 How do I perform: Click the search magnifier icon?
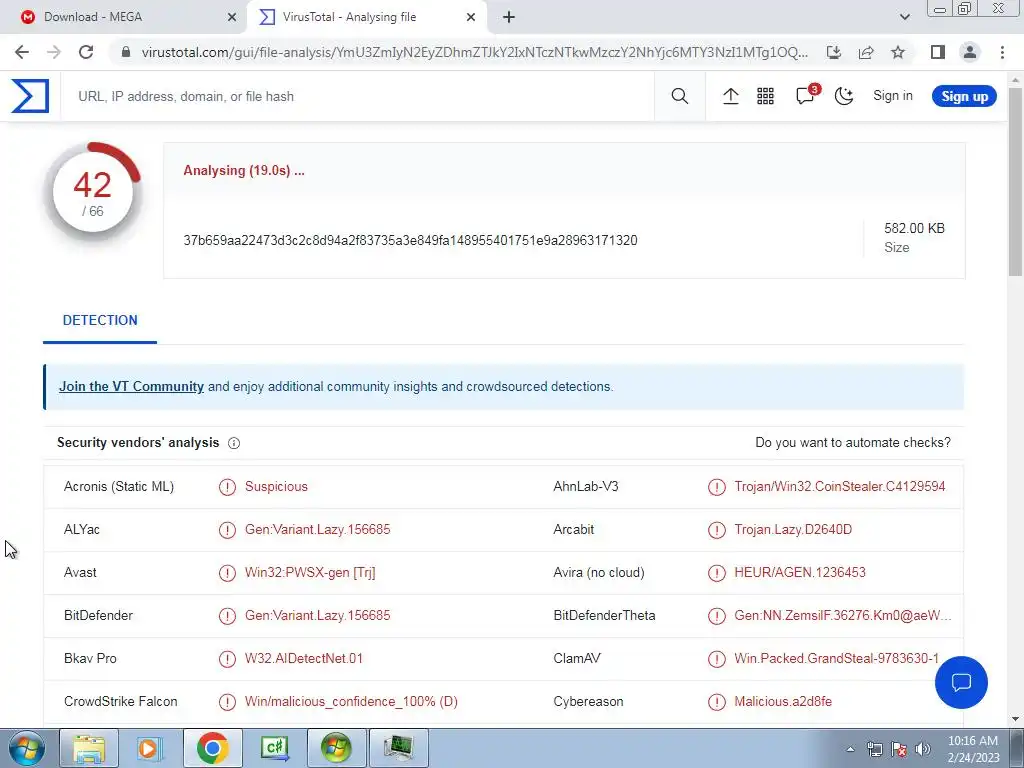679,96
